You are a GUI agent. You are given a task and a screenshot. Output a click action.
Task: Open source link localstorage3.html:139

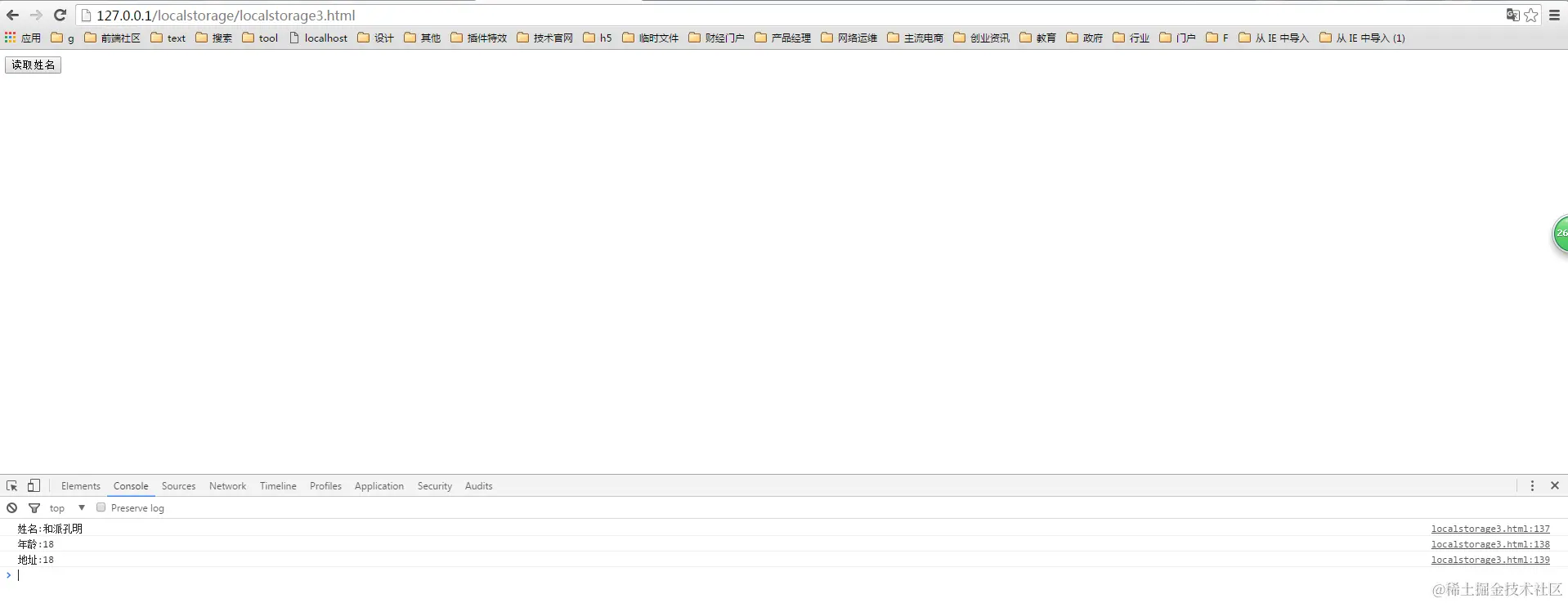click(x=1490, y=560)
